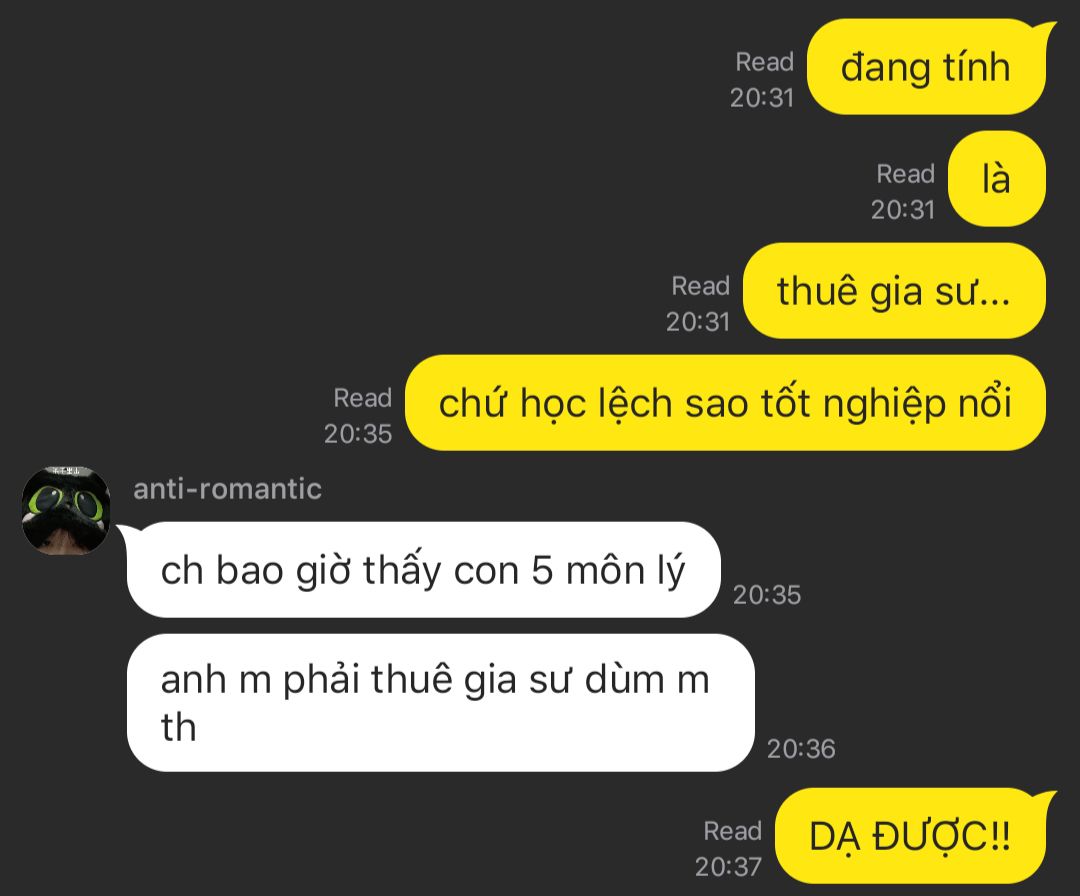Tap the "chứ học lệch sao tốt nghiệp nổi" message
The height and width of the screenshot is (896, 1080).
[725, 403]
